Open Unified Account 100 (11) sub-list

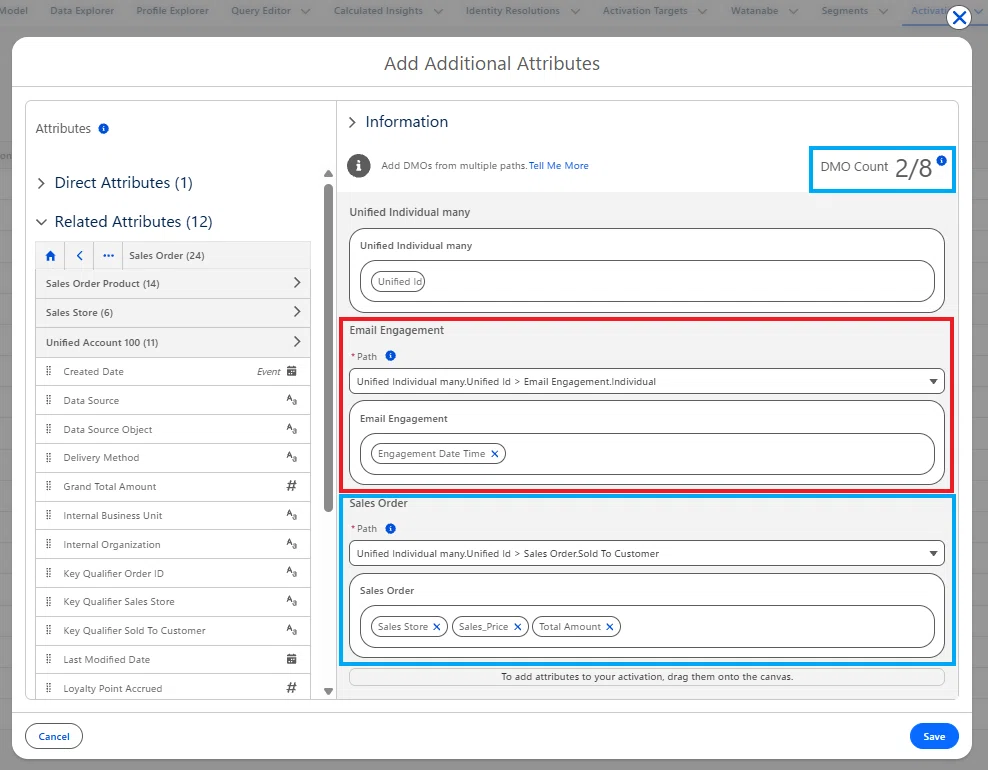pyautogui.click(x=173, y=342)
